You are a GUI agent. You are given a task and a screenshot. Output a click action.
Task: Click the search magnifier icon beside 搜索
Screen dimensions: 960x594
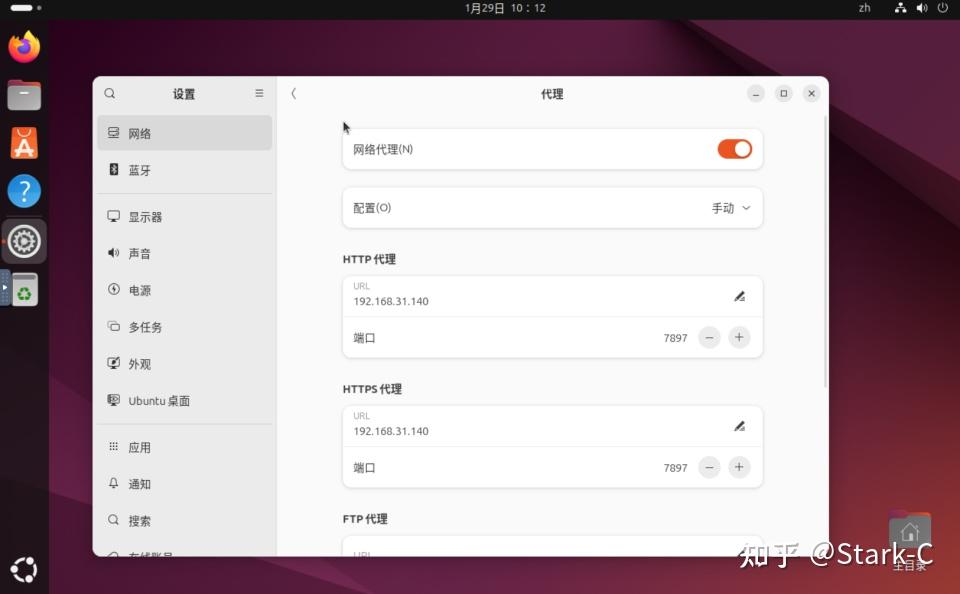(x=113, y=520)
